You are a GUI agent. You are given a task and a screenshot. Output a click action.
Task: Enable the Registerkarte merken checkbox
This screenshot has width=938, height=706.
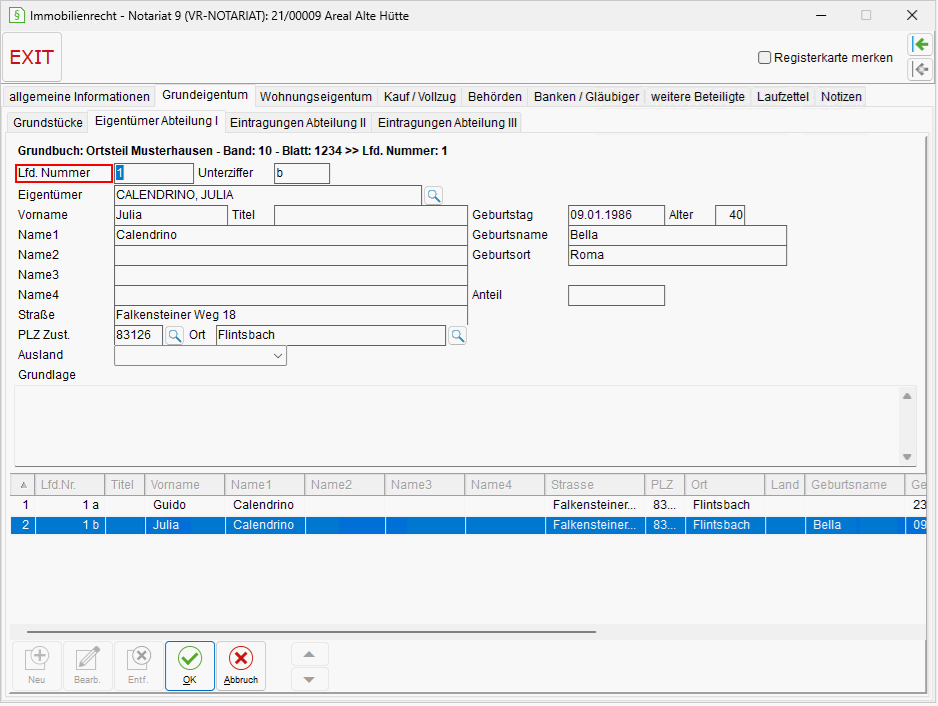pos(764,57)
